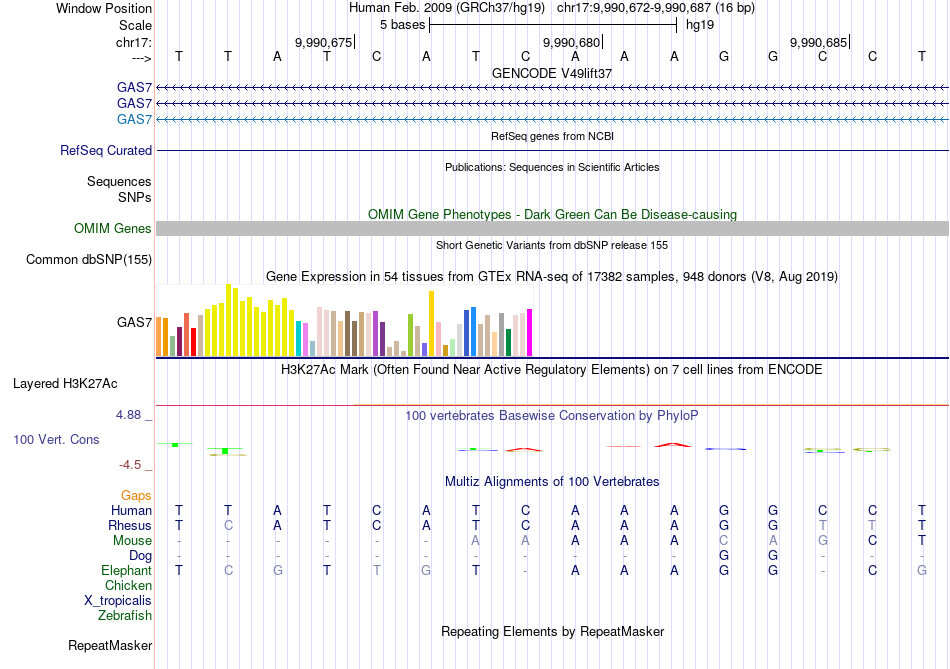
Task: Open RefSeq genes from NCBI track title
Action: (552, 136)
